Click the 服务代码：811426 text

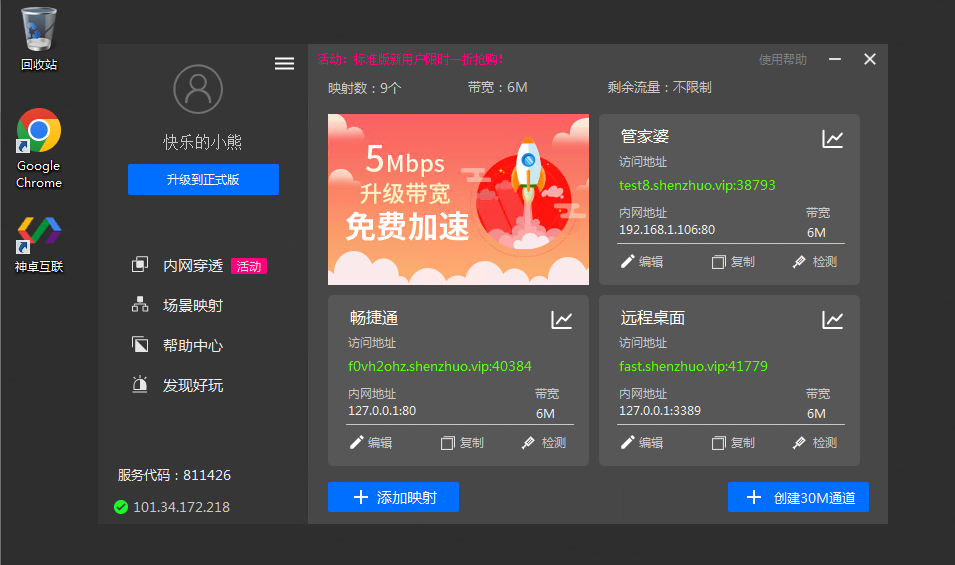click(x=174, y=475)
